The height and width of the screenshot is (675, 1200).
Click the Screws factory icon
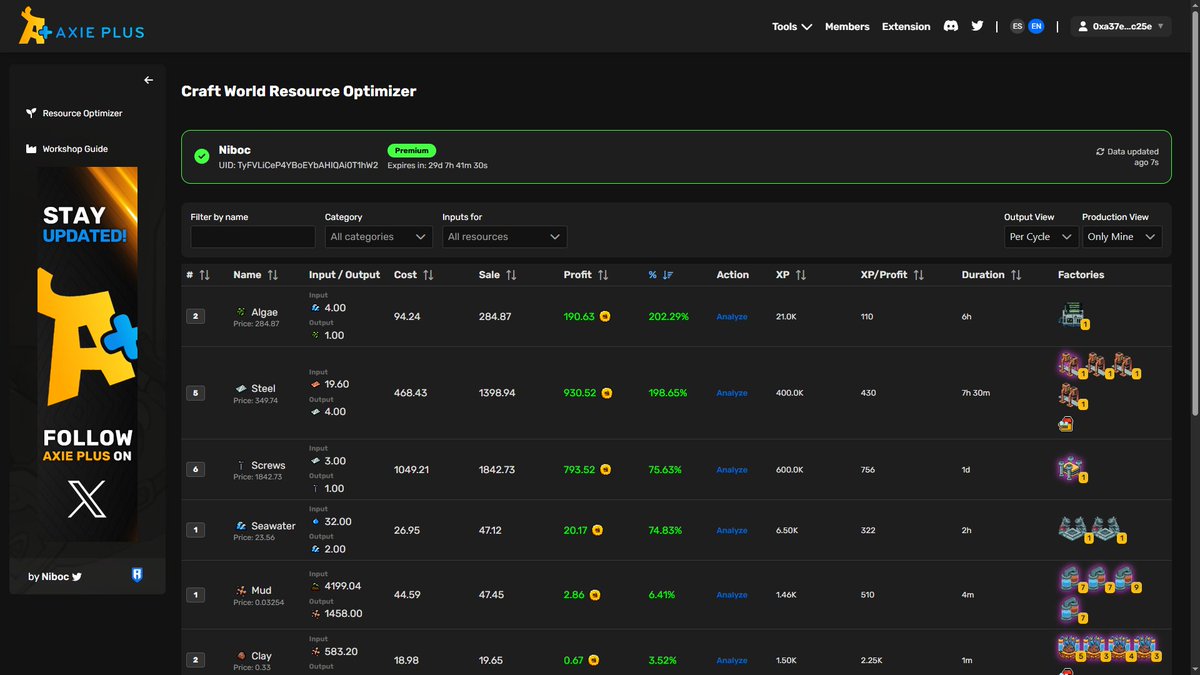pyautogui.click(x=1071, y=468)
